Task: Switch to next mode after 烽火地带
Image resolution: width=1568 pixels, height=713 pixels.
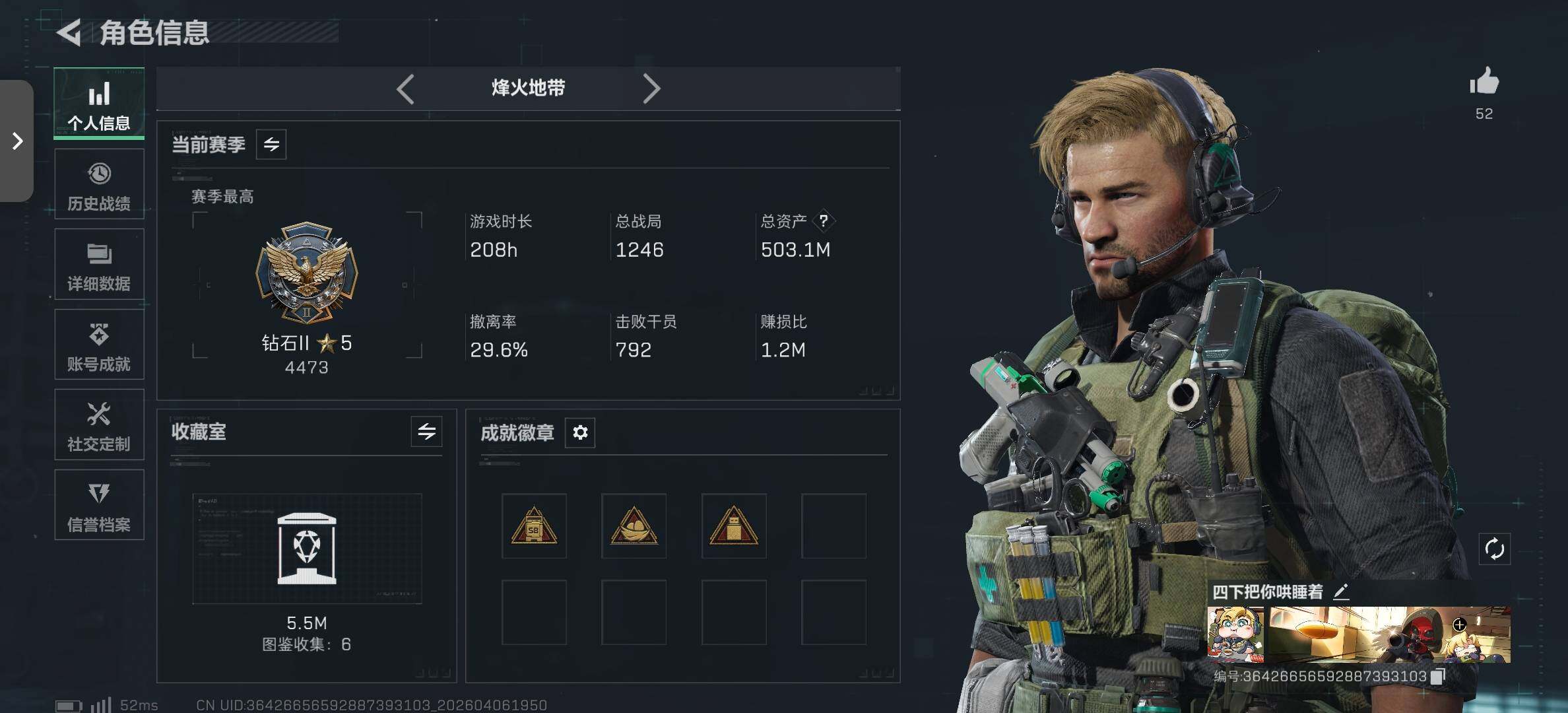Action: pyautogui.click(x=651, y=88)
